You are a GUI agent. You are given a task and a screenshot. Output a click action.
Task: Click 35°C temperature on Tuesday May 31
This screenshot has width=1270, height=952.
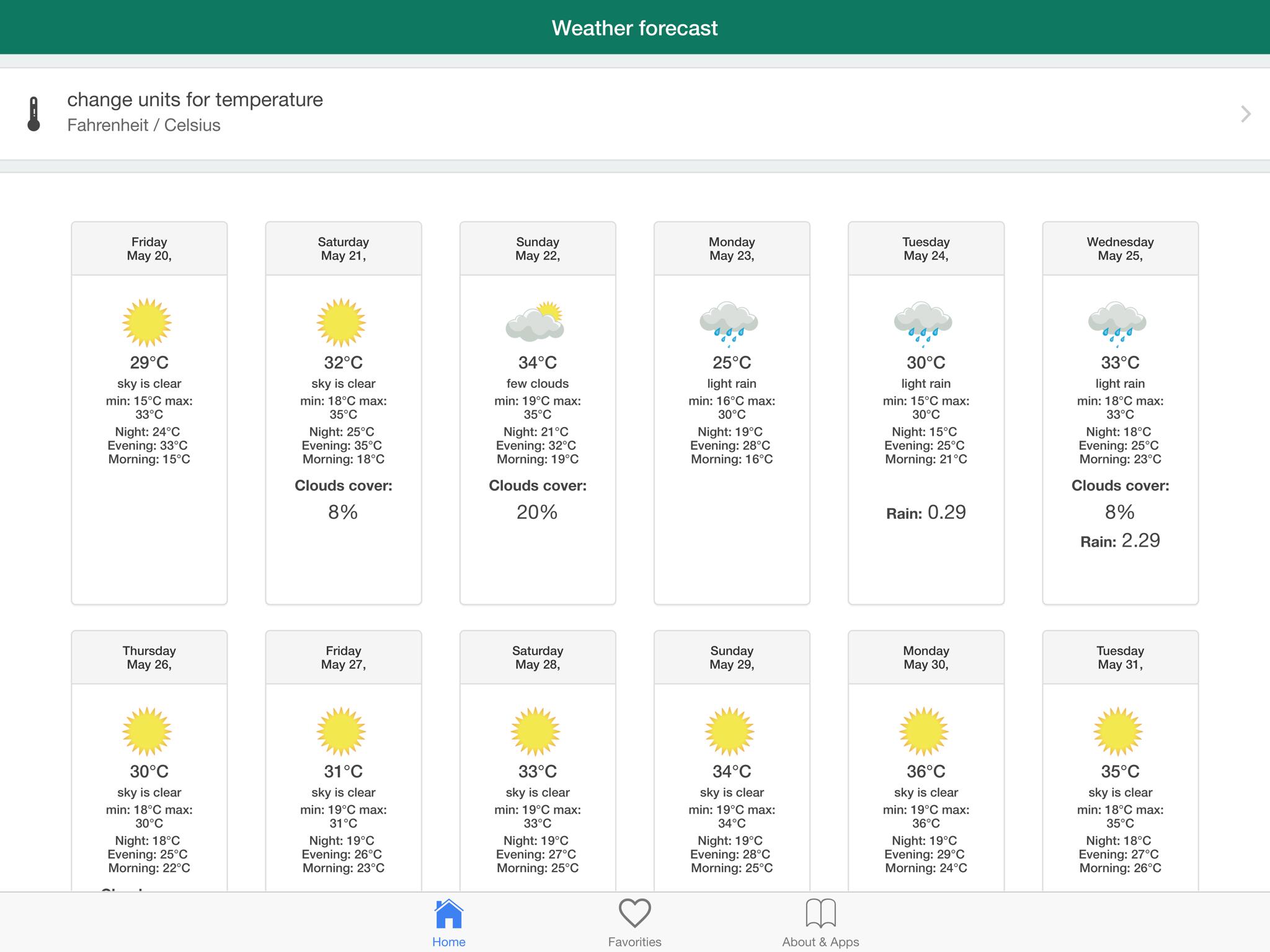coord(1121,772)
